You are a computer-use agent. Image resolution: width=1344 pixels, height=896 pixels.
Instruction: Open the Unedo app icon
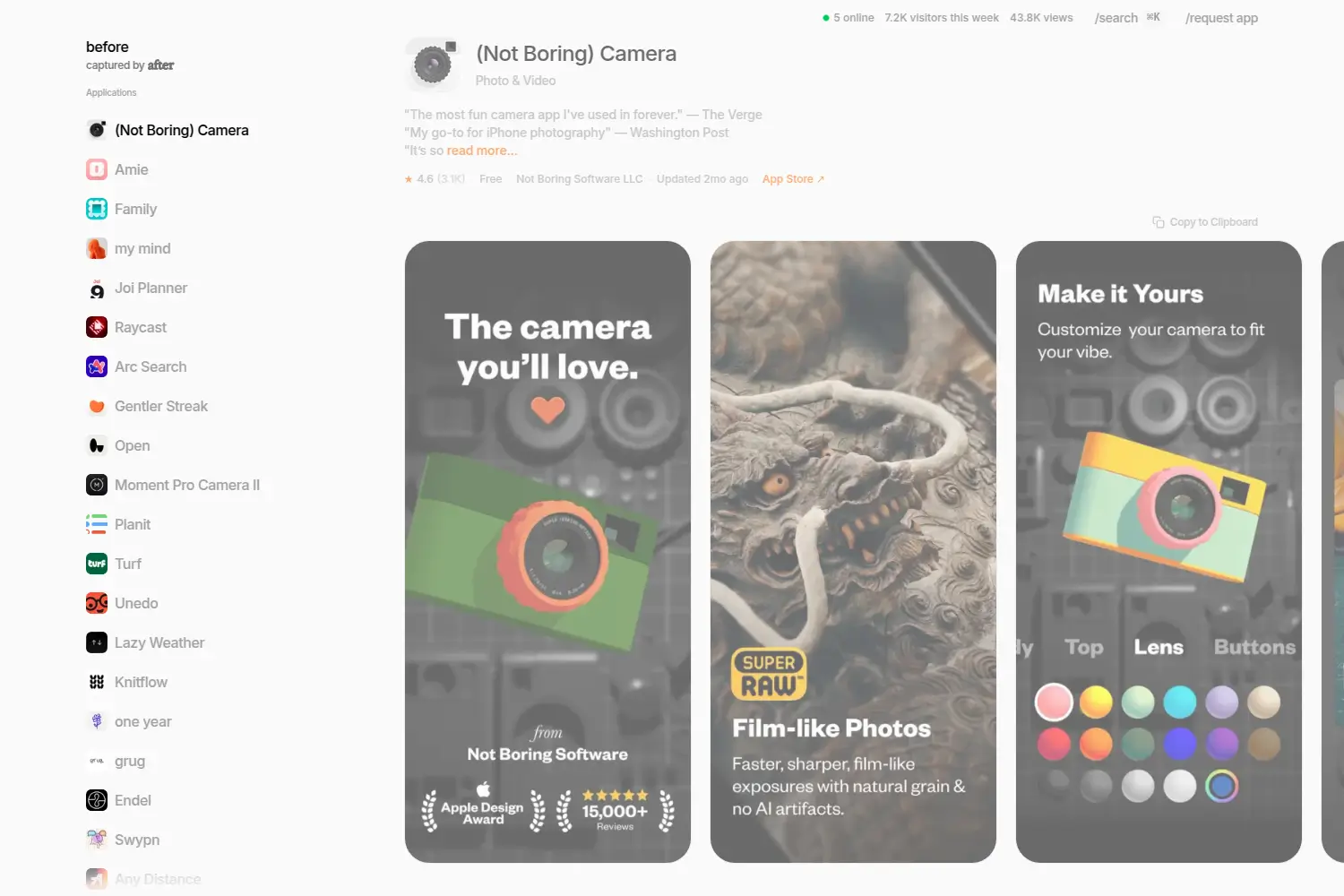coord(97,603)
